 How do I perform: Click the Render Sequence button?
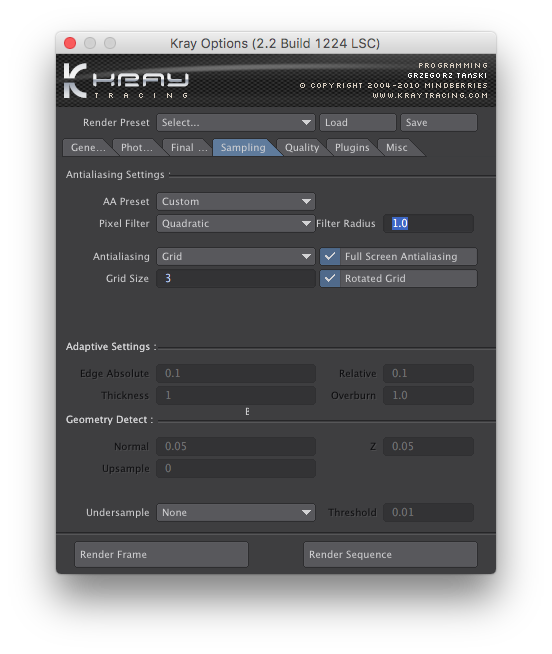(390, 554)
